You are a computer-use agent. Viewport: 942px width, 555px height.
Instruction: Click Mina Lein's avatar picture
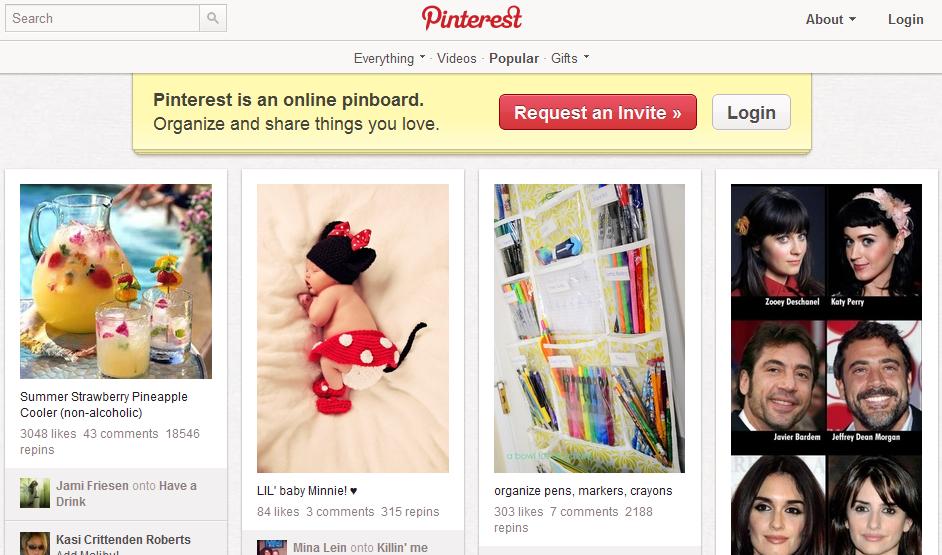pyautogui.click(x=272, y=547)
